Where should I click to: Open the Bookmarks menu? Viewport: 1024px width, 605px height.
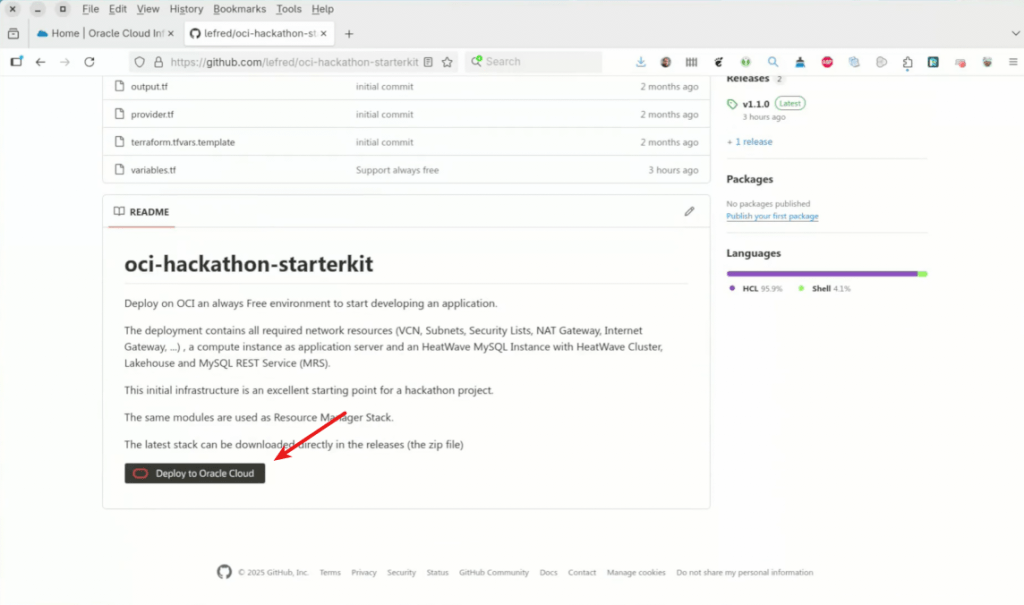tap(240, 9)
